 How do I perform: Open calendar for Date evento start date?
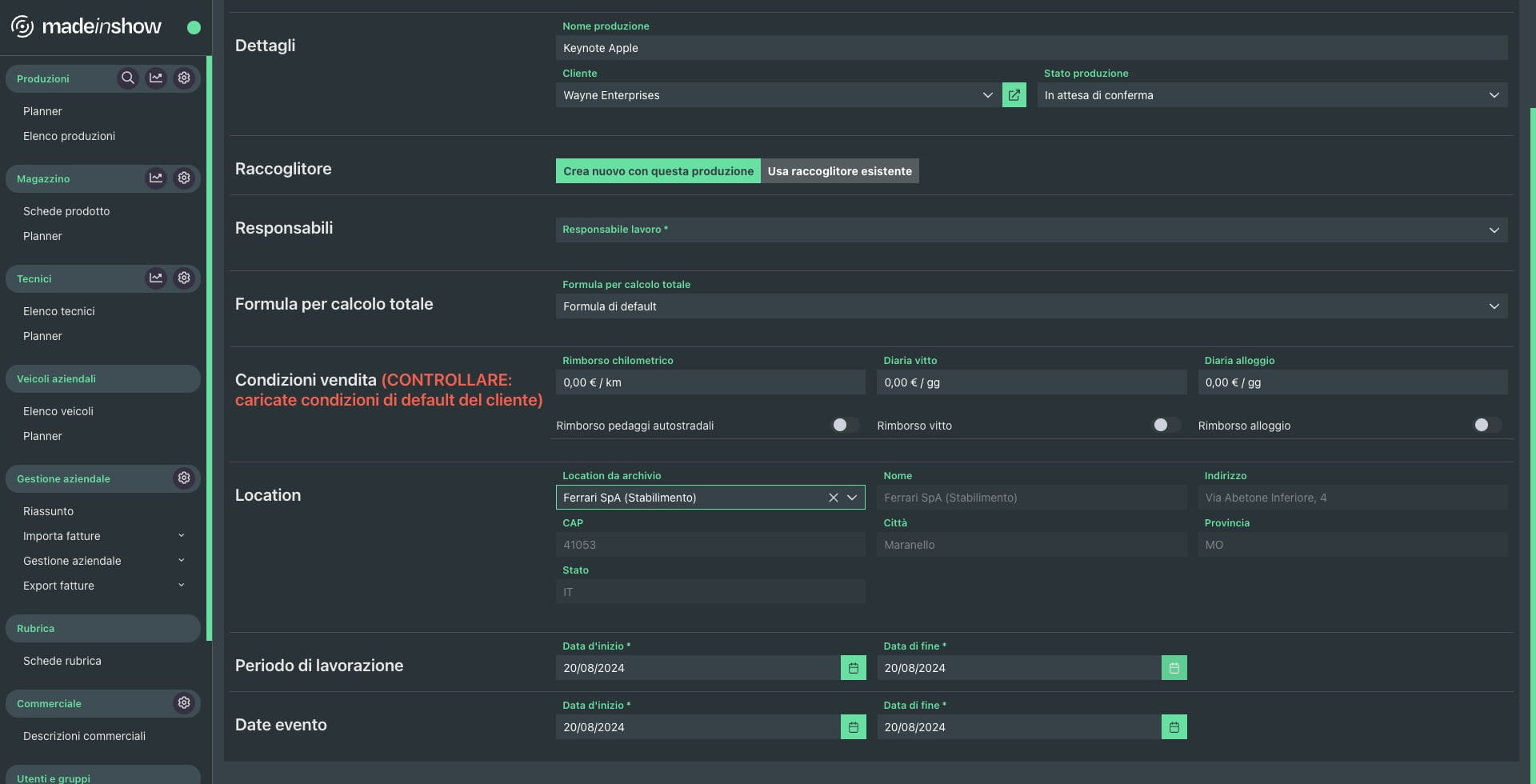854,727
